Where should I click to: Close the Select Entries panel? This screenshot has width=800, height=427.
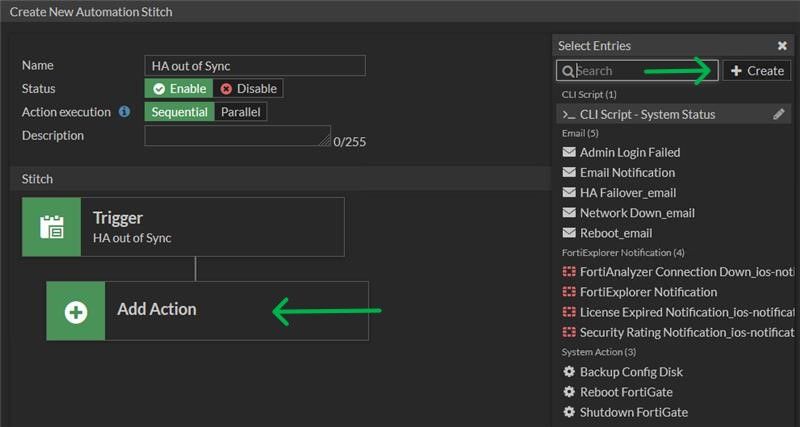[x=782, y=46]
